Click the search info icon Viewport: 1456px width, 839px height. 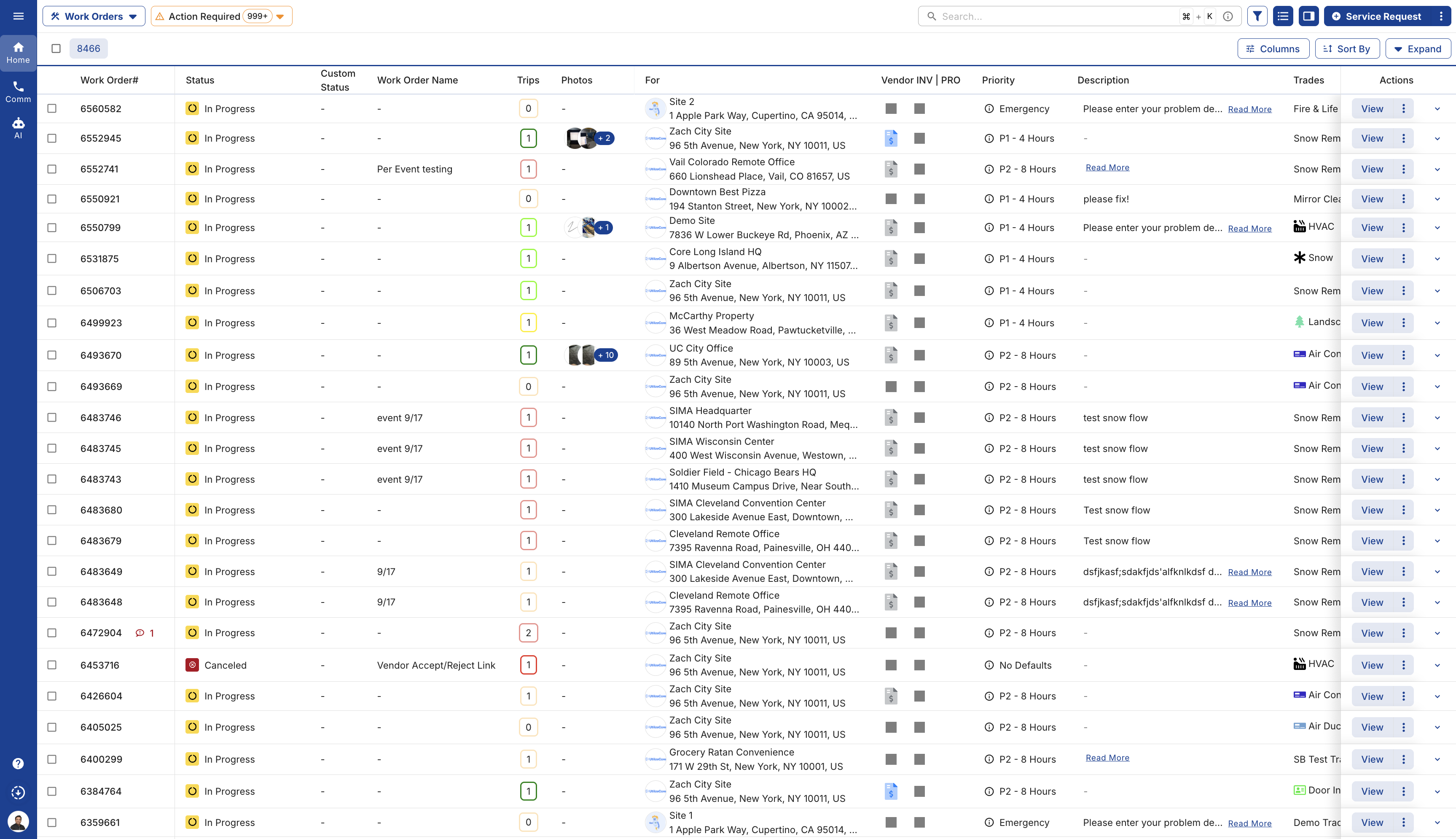(1228, 16)
